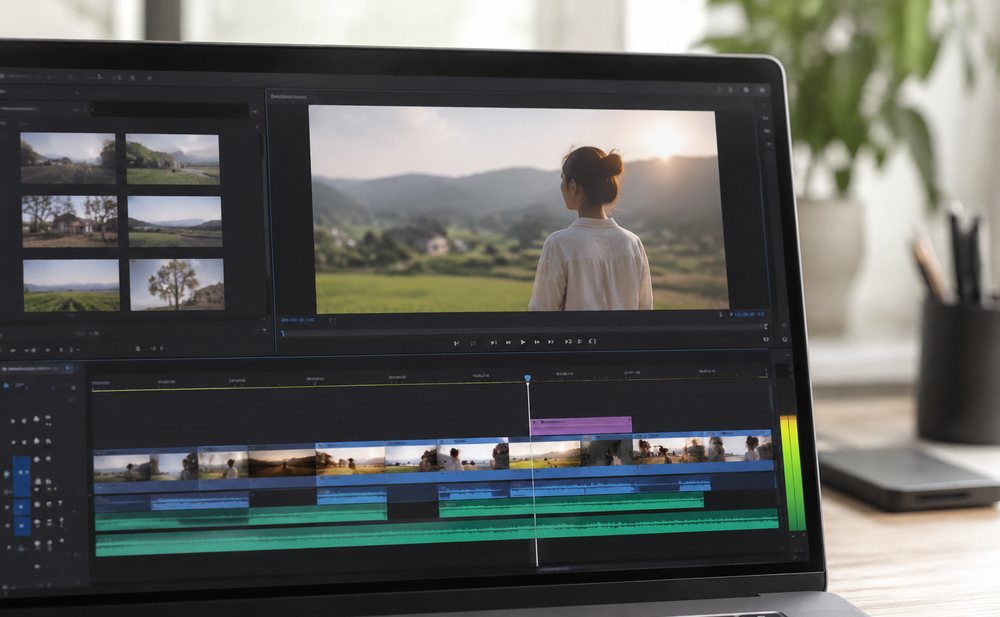Click the video preview of the woman facing the hills
1000x617 pixels.
pos(518,209)
